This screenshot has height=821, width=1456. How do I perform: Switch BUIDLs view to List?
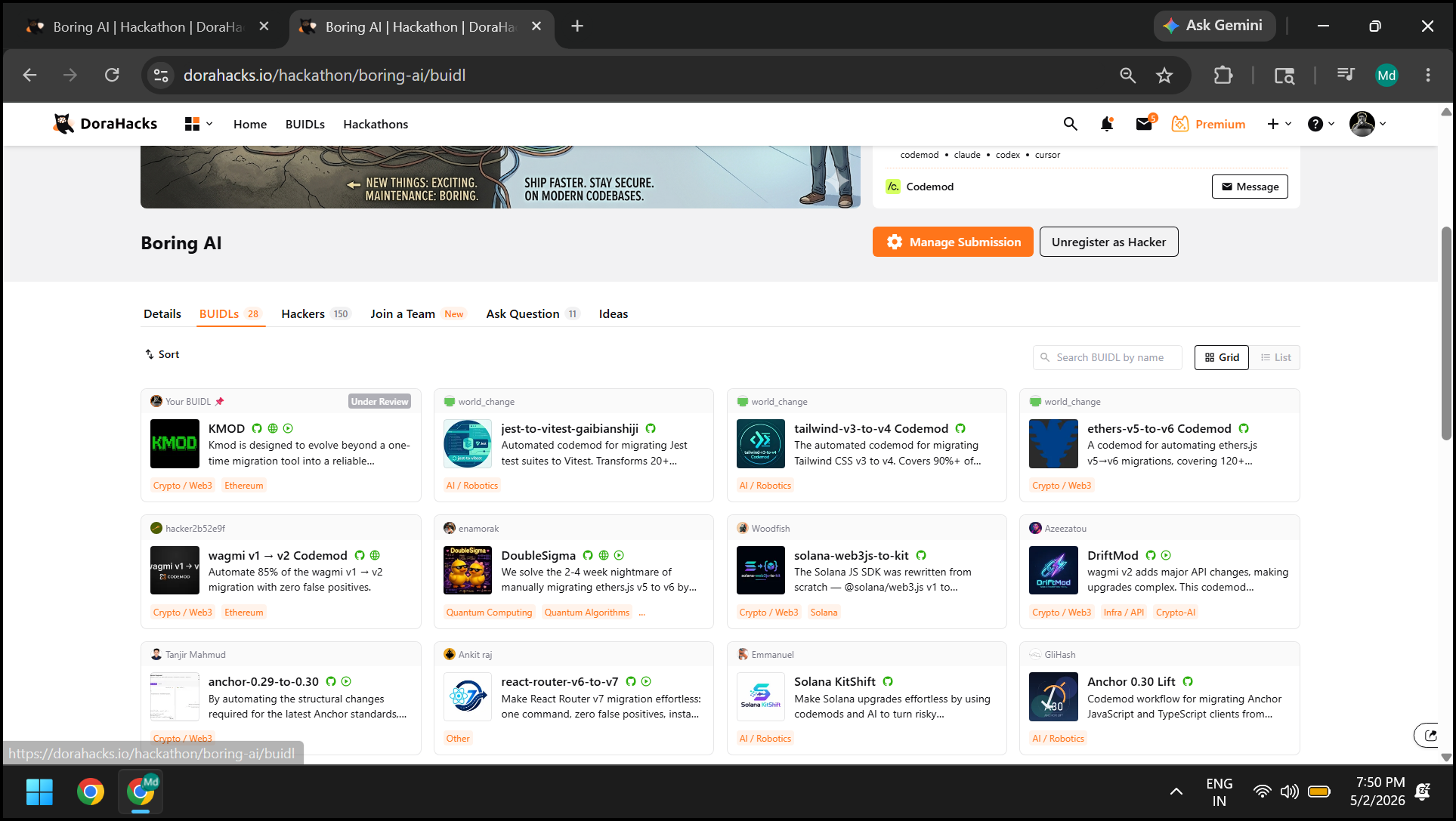point(1275,357)
